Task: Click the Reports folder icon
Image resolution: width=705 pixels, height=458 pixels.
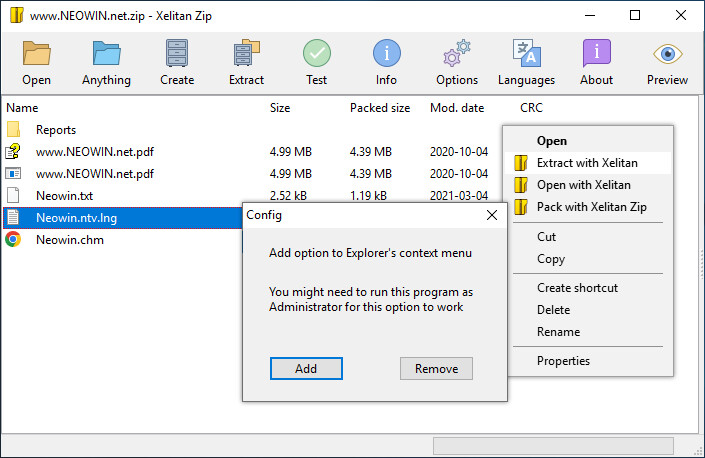Action: (13, 129)
